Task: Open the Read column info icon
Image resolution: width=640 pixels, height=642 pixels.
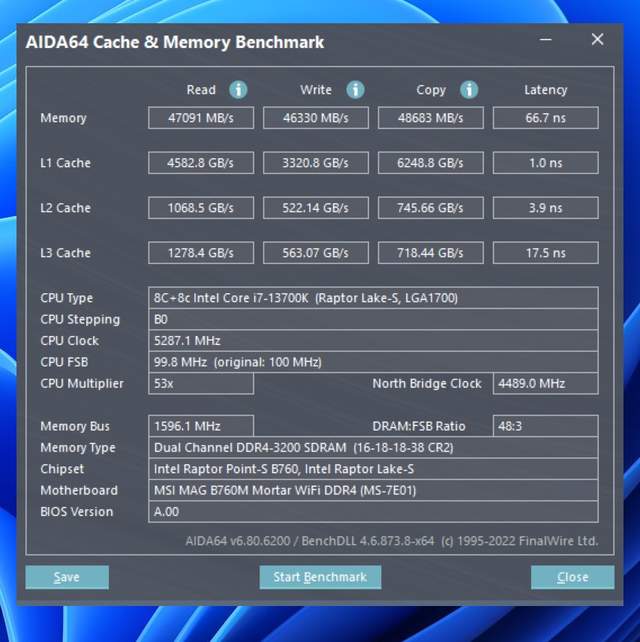Action: tap(238, 90)
